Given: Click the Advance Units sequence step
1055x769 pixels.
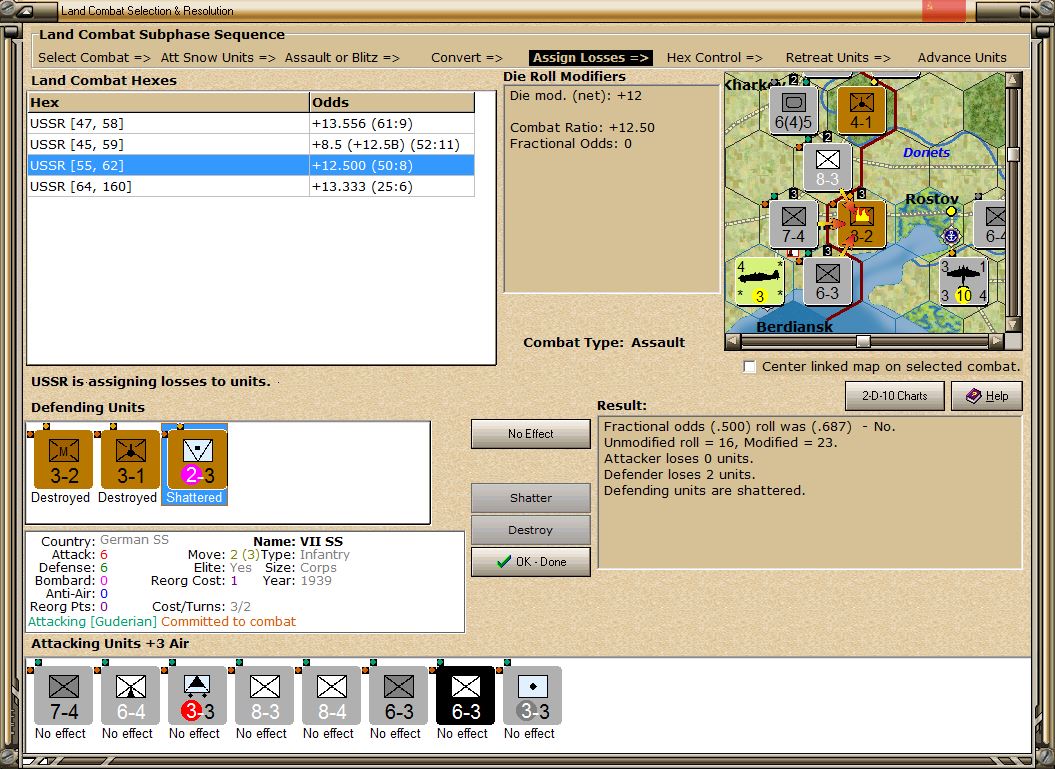Looking at the screenshot, I should pos(961,57).
